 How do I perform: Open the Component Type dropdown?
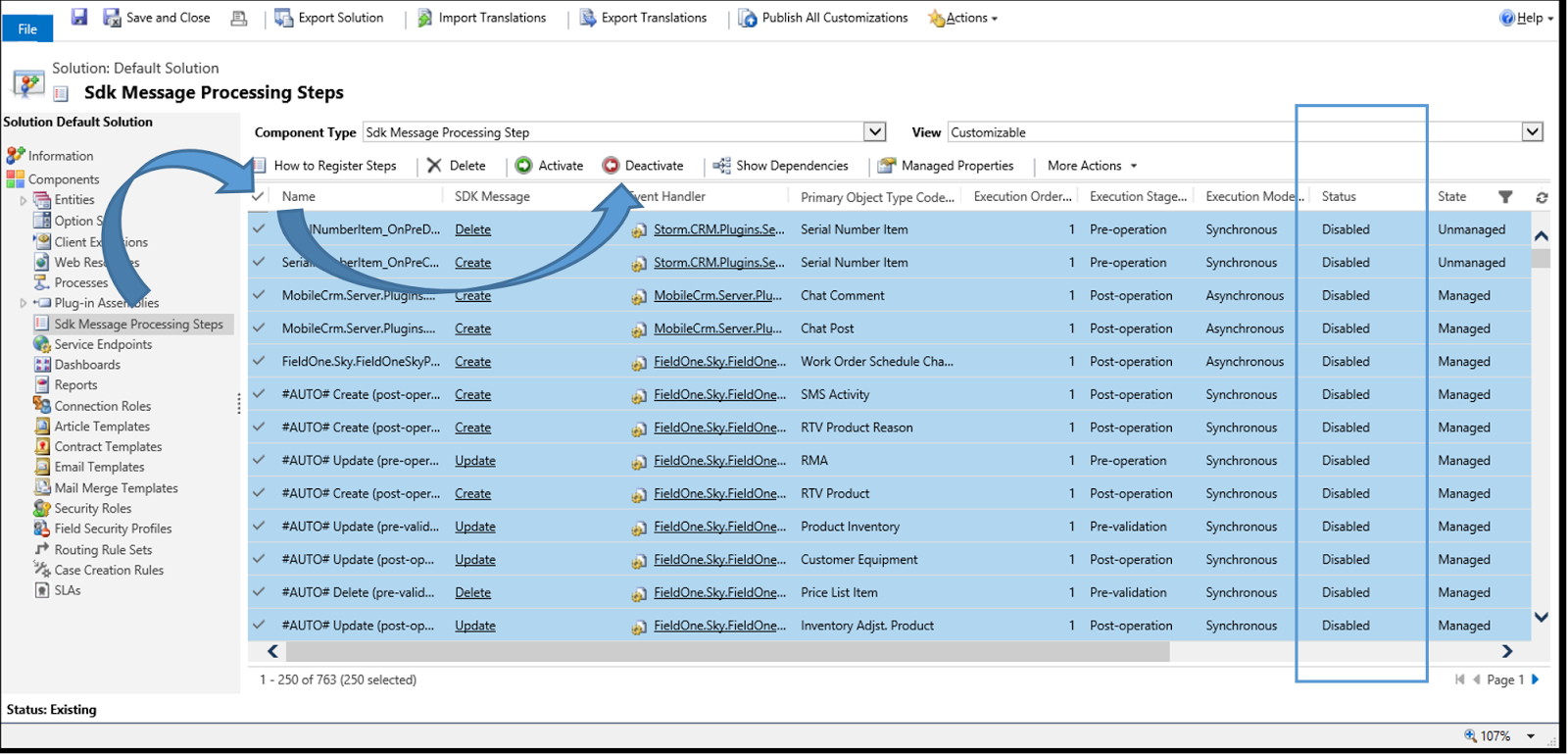click(874, 131)
